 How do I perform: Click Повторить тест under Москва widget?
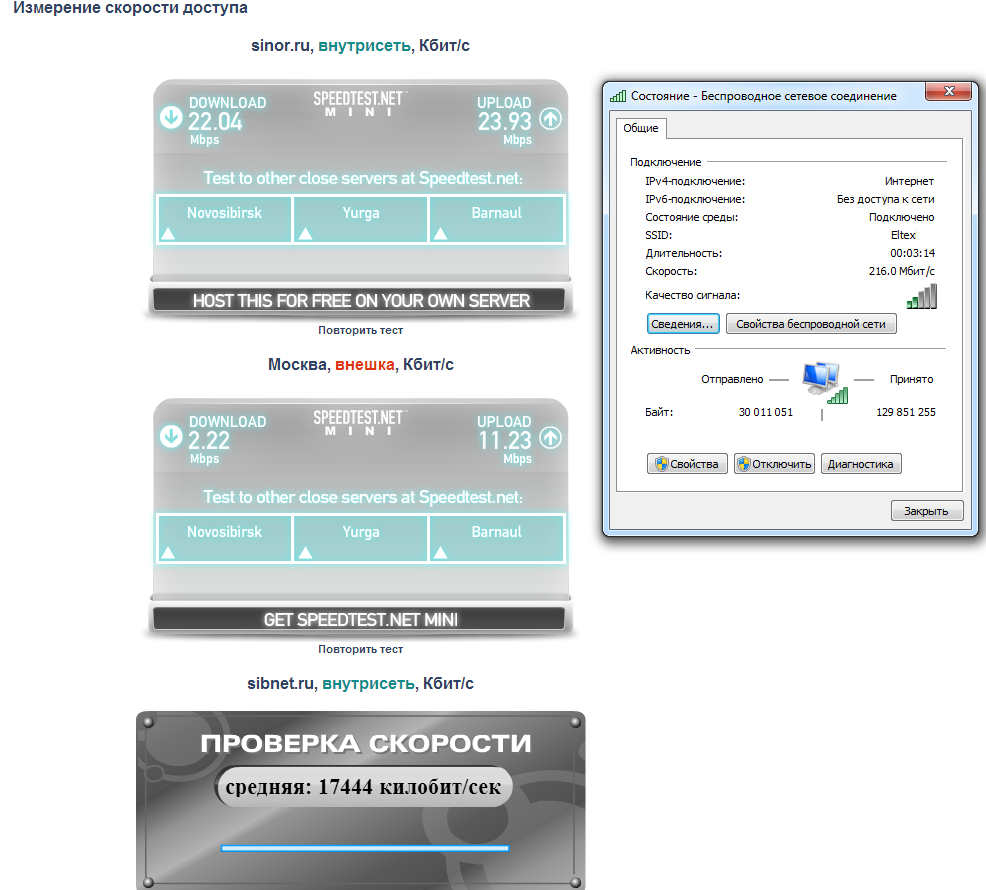click(360, 648)
